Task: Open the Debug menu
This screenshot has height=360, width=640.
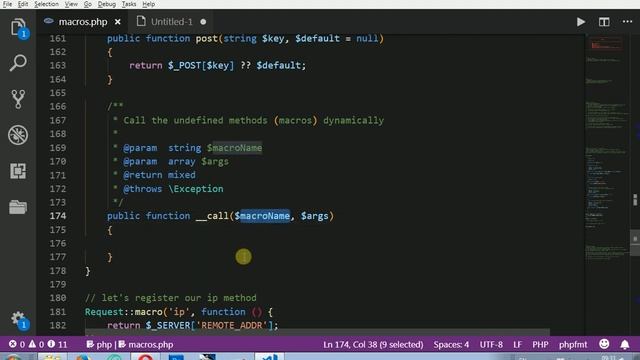Action: pos(107,4)
